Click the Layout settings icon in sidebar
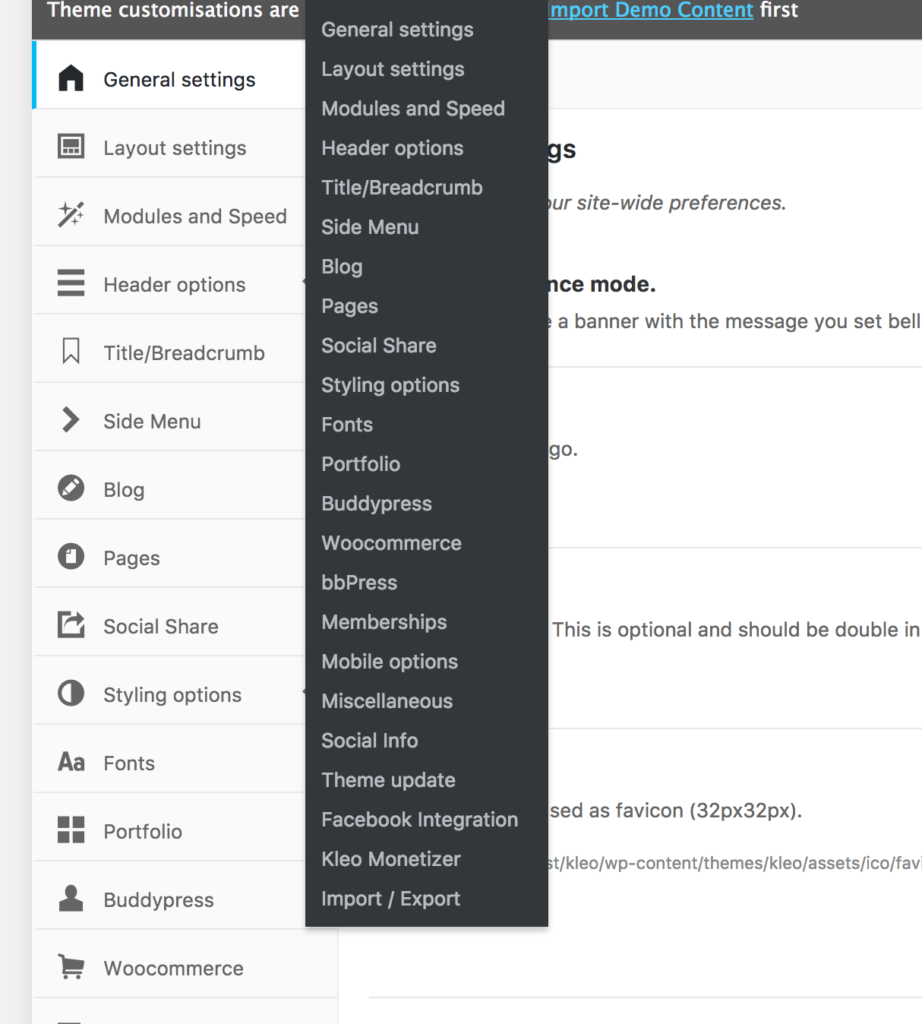The image size is (922, 1024). point(71,146)
